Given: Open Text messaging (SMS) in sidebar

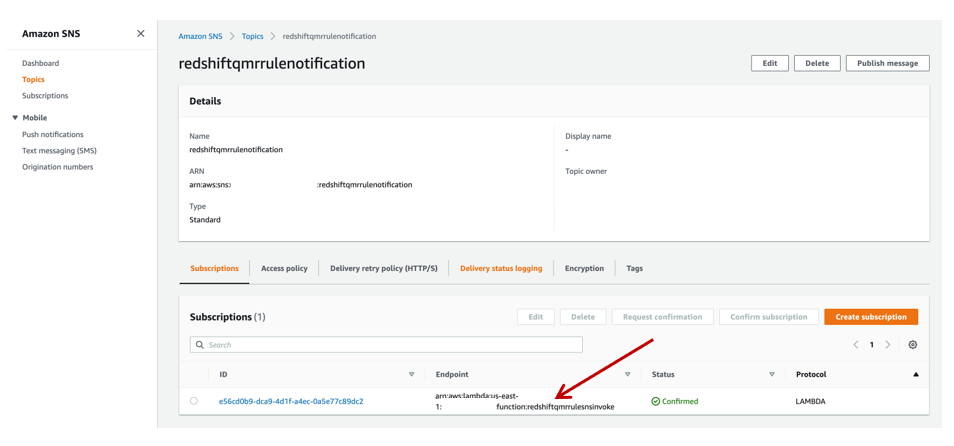Looking at the screenshot, I should (60, 151).
